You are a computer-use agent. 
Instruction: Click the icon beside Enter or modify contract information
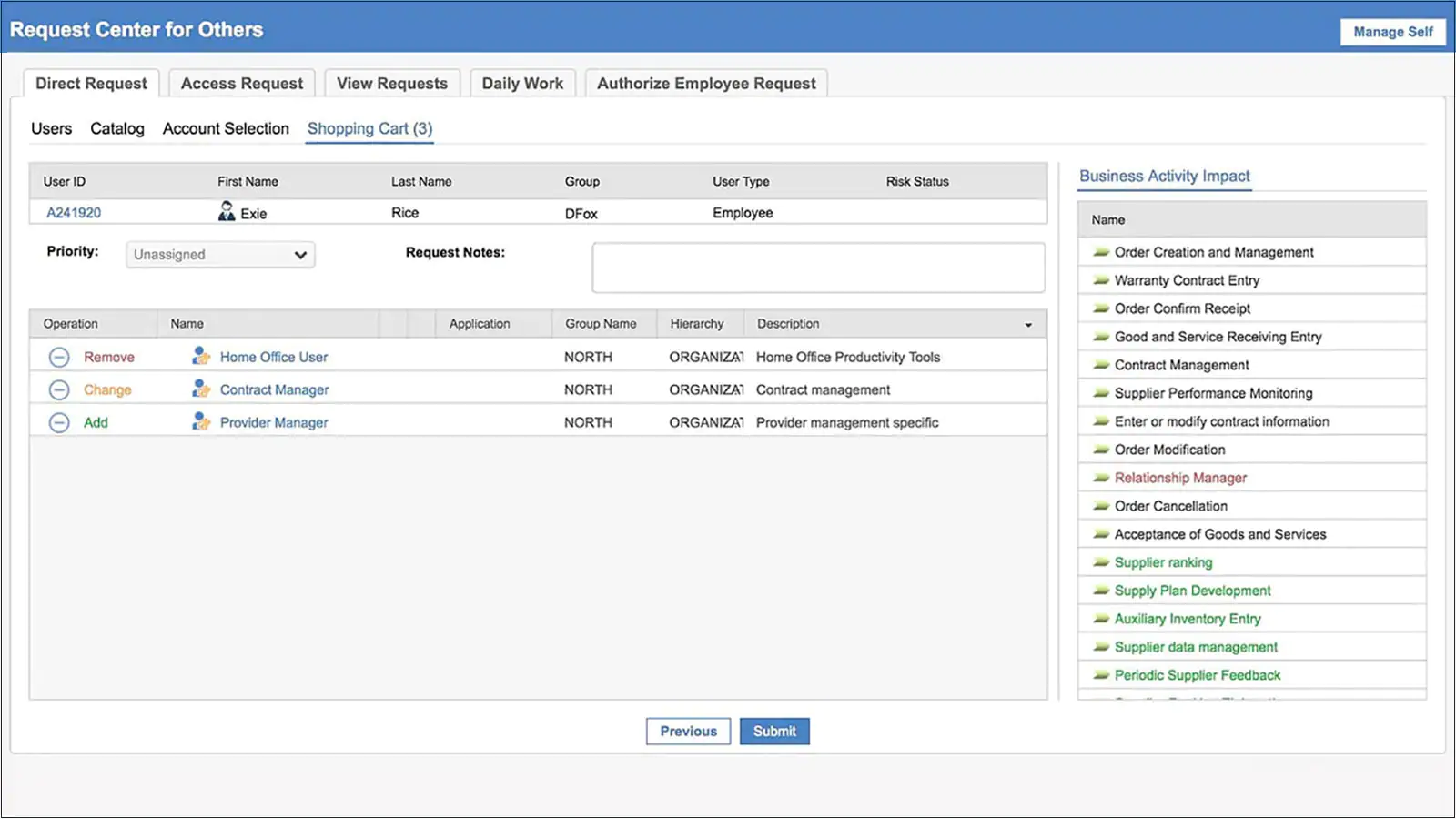1101,421
